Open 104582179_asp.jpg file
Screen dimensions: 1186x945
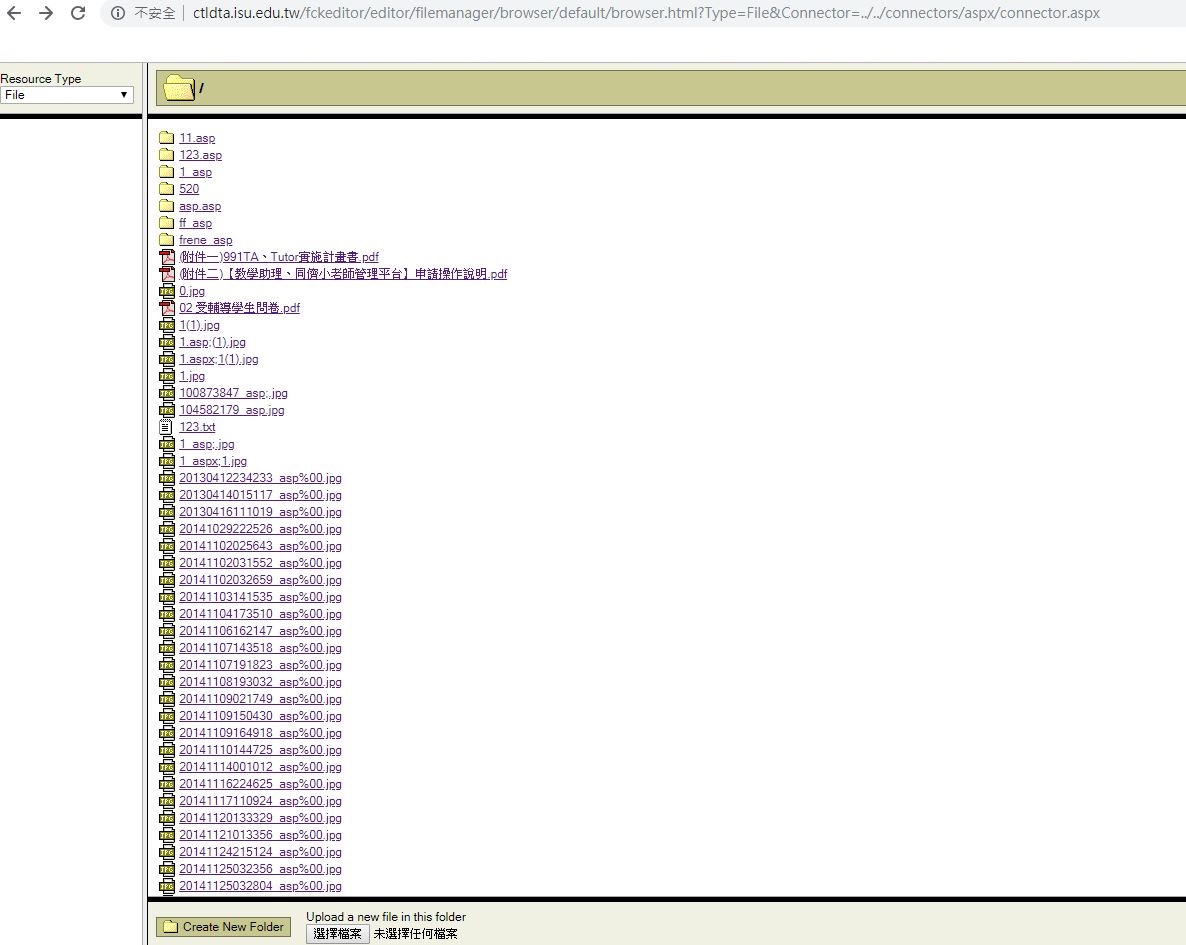tap(231, 410)
